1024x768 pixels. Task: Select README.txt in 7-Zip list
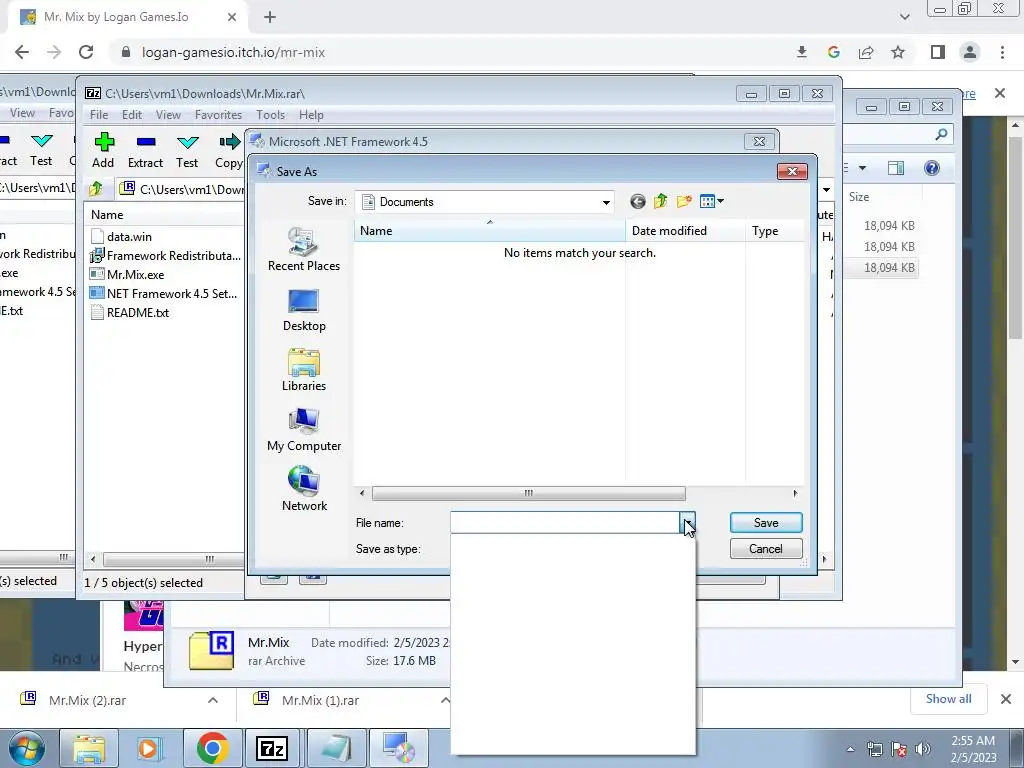click(138, 312)
